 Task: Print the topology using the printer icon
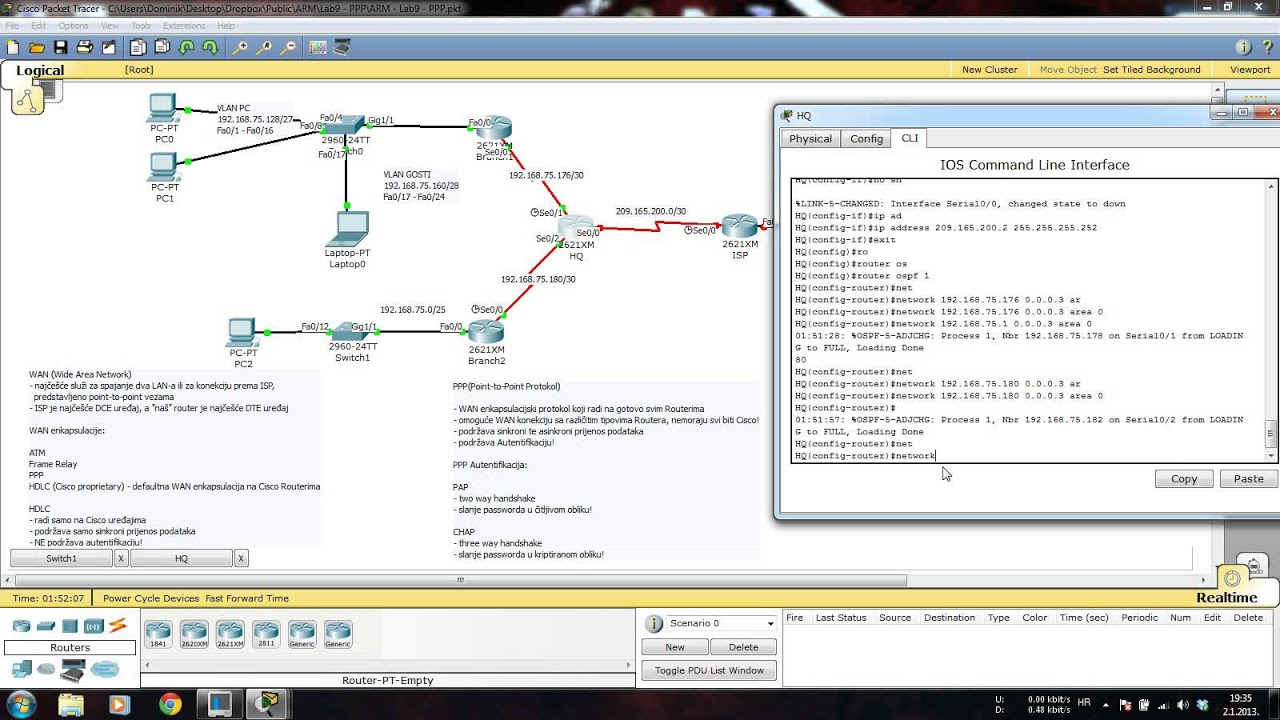[85, 47]
